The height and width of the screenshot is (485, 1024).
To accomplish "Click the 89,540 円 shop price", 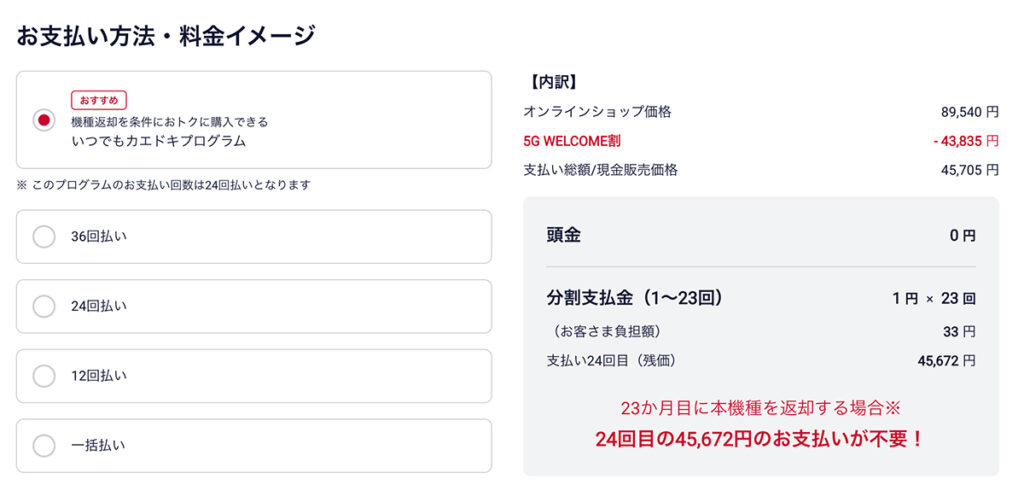I will pyautogui.click(x=969, y=111).
